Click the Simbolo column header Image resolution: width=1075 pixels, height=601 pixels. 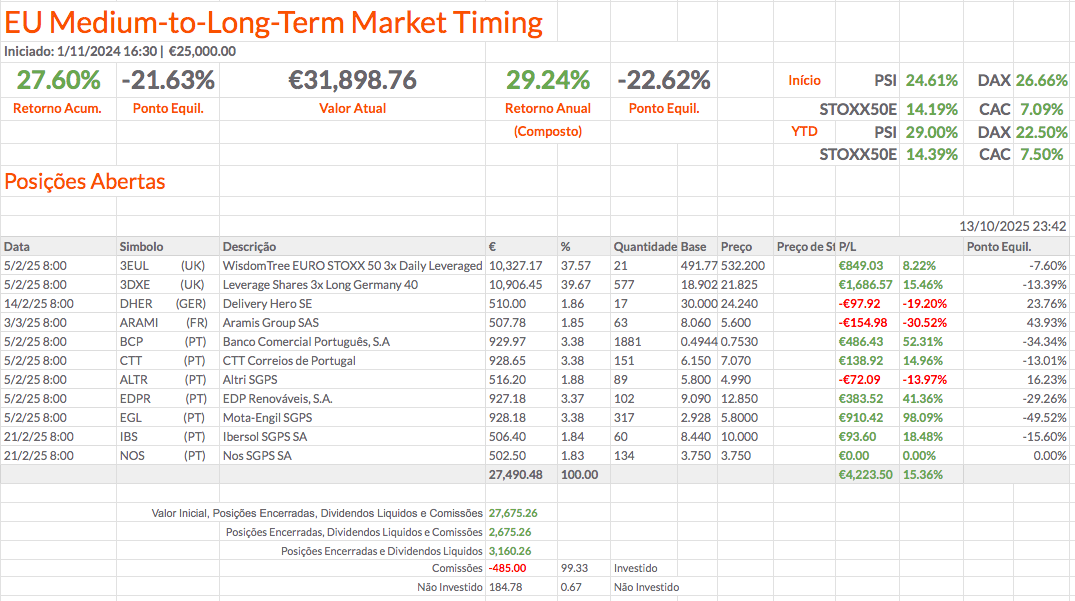point(141,246)
